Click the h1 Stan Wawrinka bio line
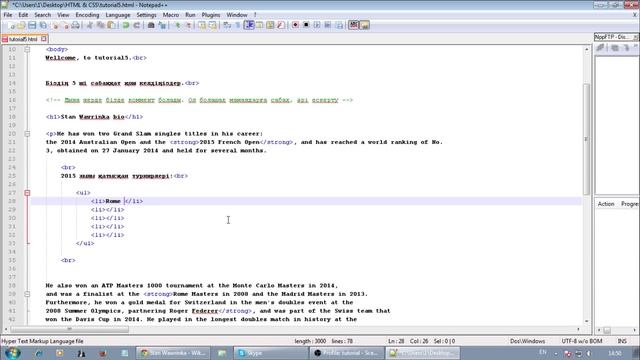Screen dimensions: 640x360 [x=94, y=117]
